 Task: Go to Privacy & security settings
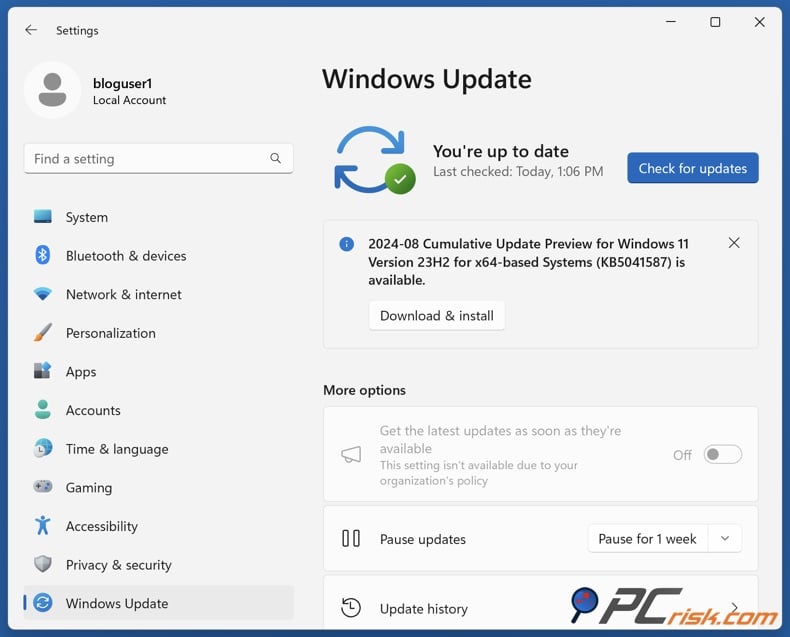click(x=159, y=564)
